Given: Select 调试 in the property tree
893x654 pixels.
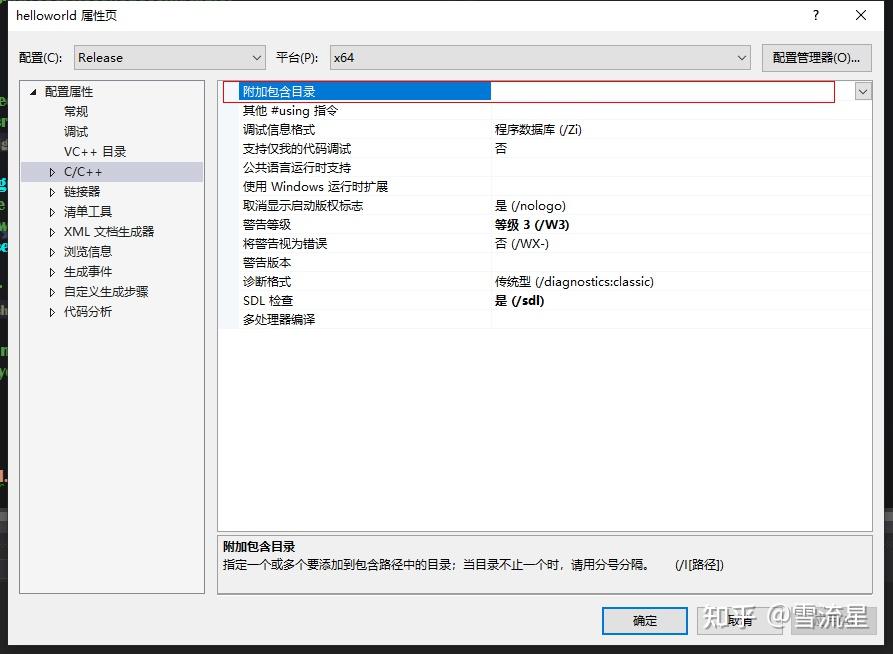Looking at the screenshot, I should (76, 131).
